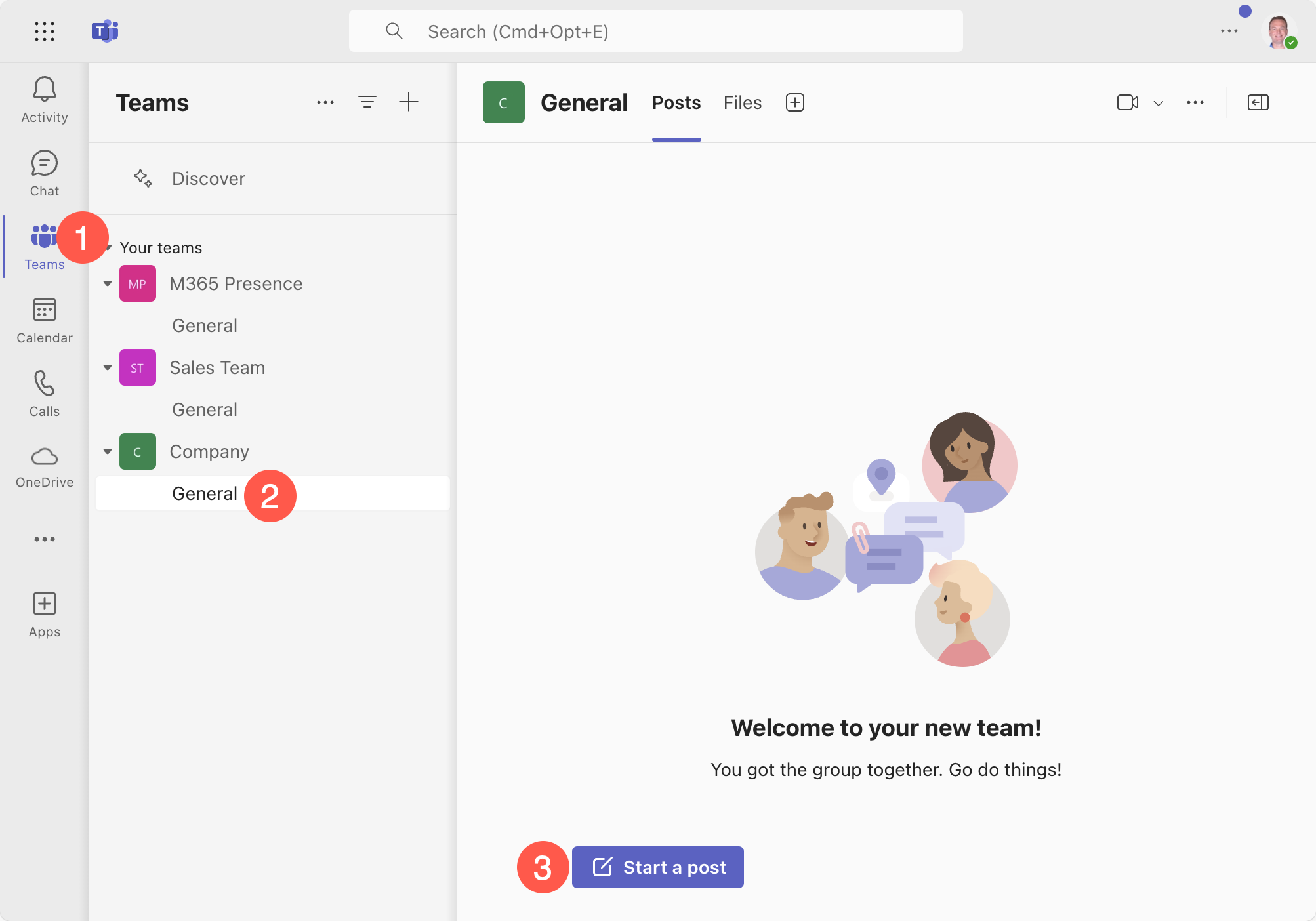1316x921 pixels.
Task: Open Calendar view
Action: [x=44, y=318]
